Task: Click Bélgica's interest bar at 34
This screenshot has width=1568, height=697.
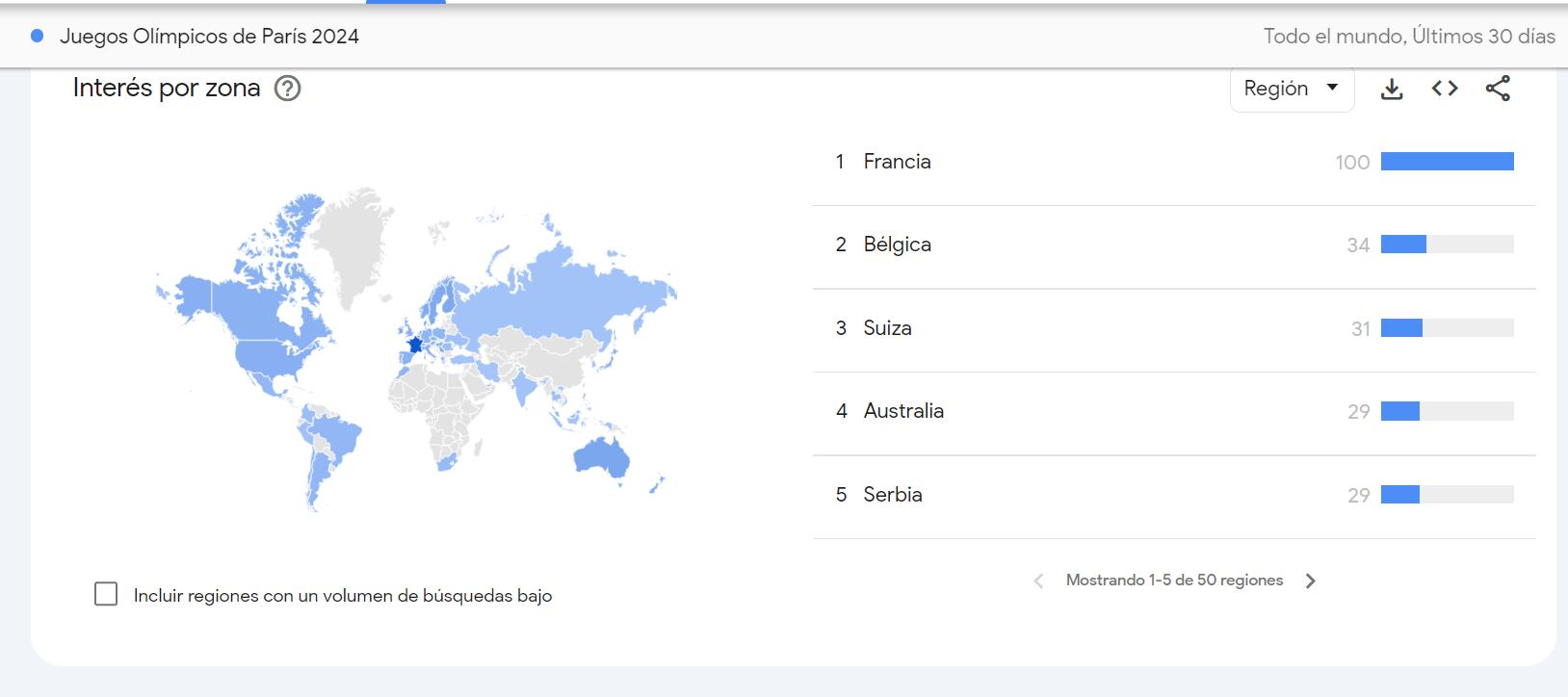Action: (1403, 245)
